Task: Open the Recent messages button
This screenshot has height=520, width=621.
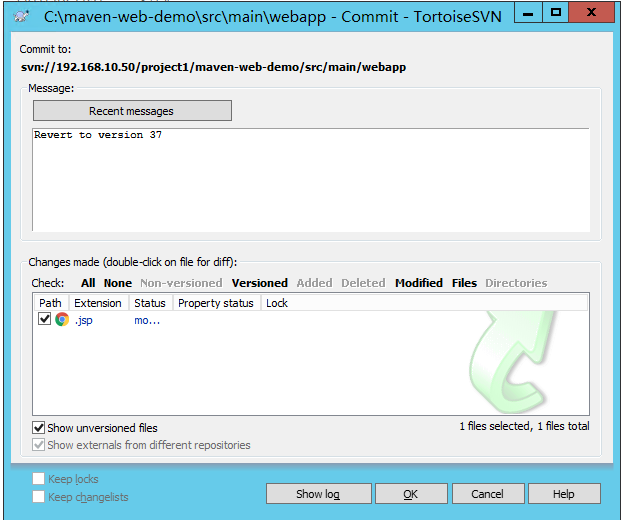Action: (x=132, y=110)
